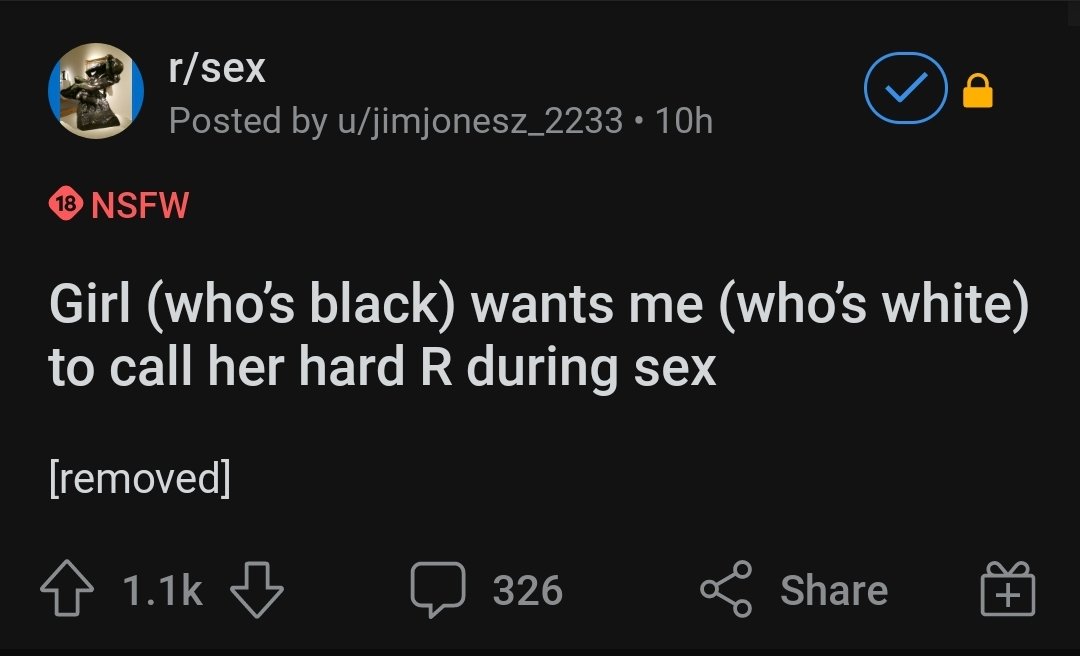1080x656 pixels.
Task: Open the post by its title
Action: [538, 337]
